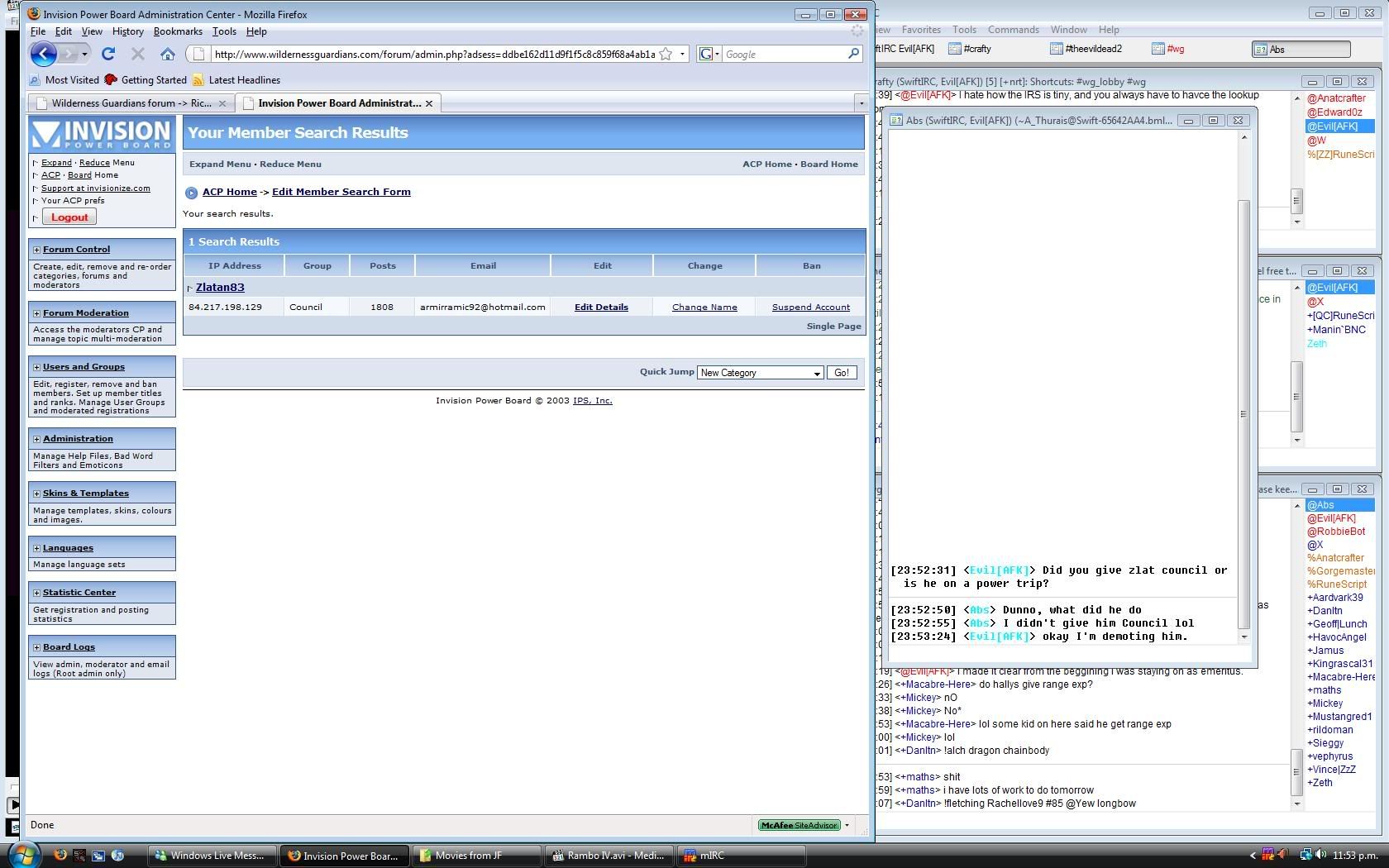This screenshot has height=868, width=1389.
Task: Open the Bookmarks menu in Firefox
Action: pos(178,31)
